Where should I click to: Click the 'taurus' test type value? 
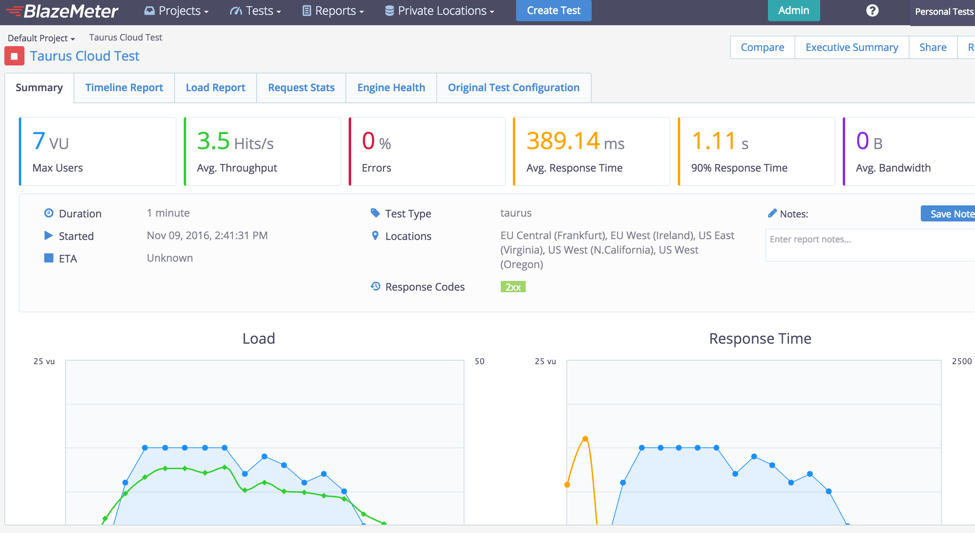pyautogui.click(x=516, y=213)
